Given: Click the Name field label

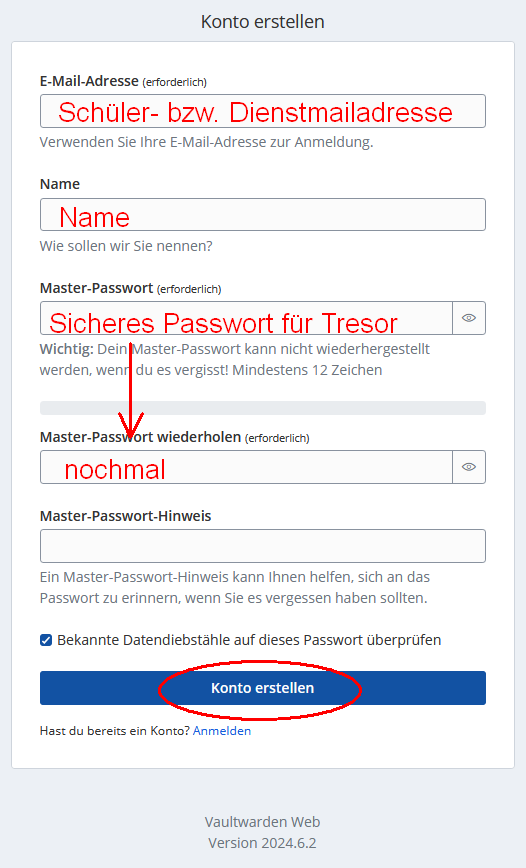Looking at the screenshot, I should click(60, 184).
